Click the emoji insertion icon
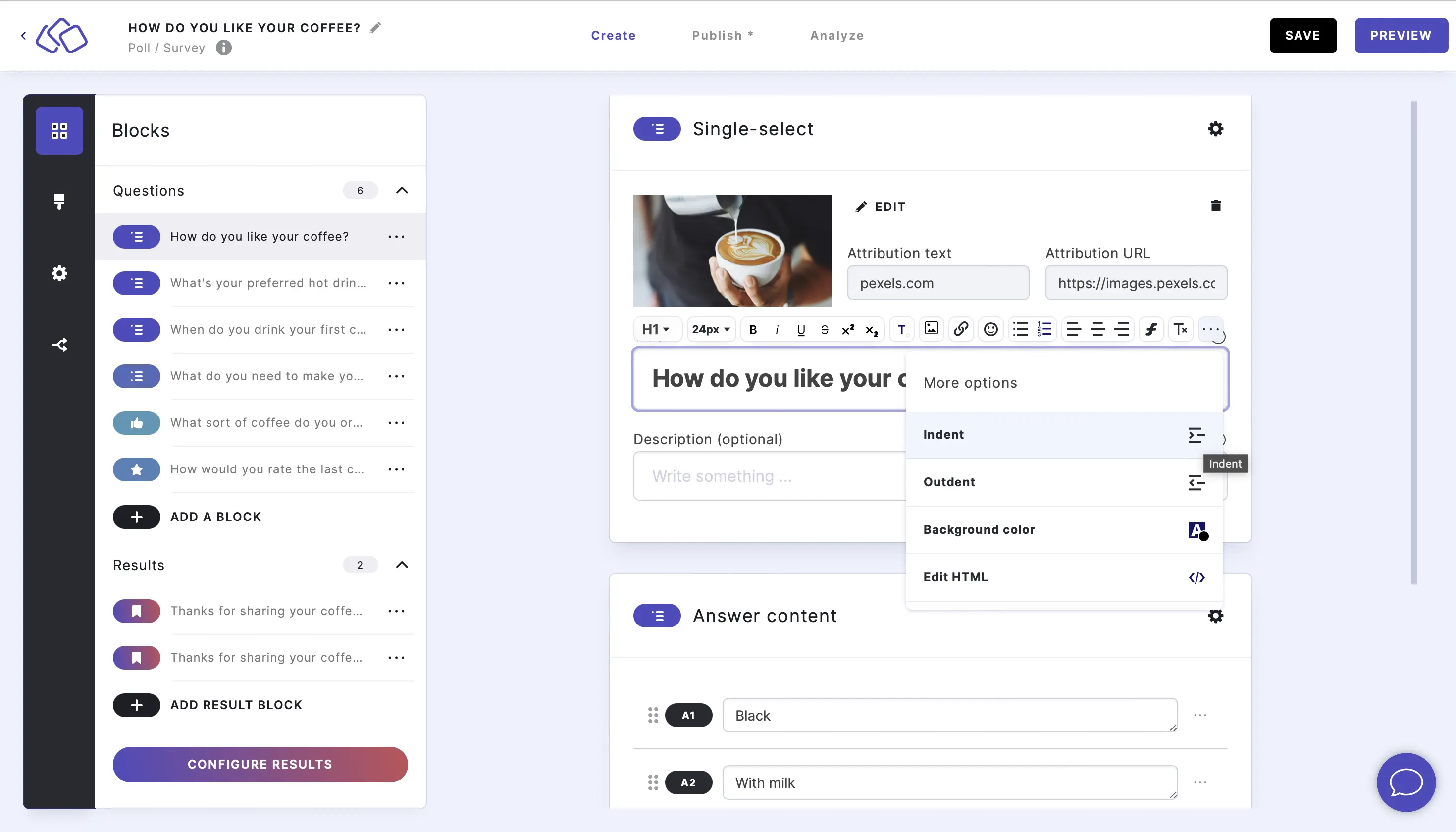Viewport: 1456px width, 832px height. (990, 329)
